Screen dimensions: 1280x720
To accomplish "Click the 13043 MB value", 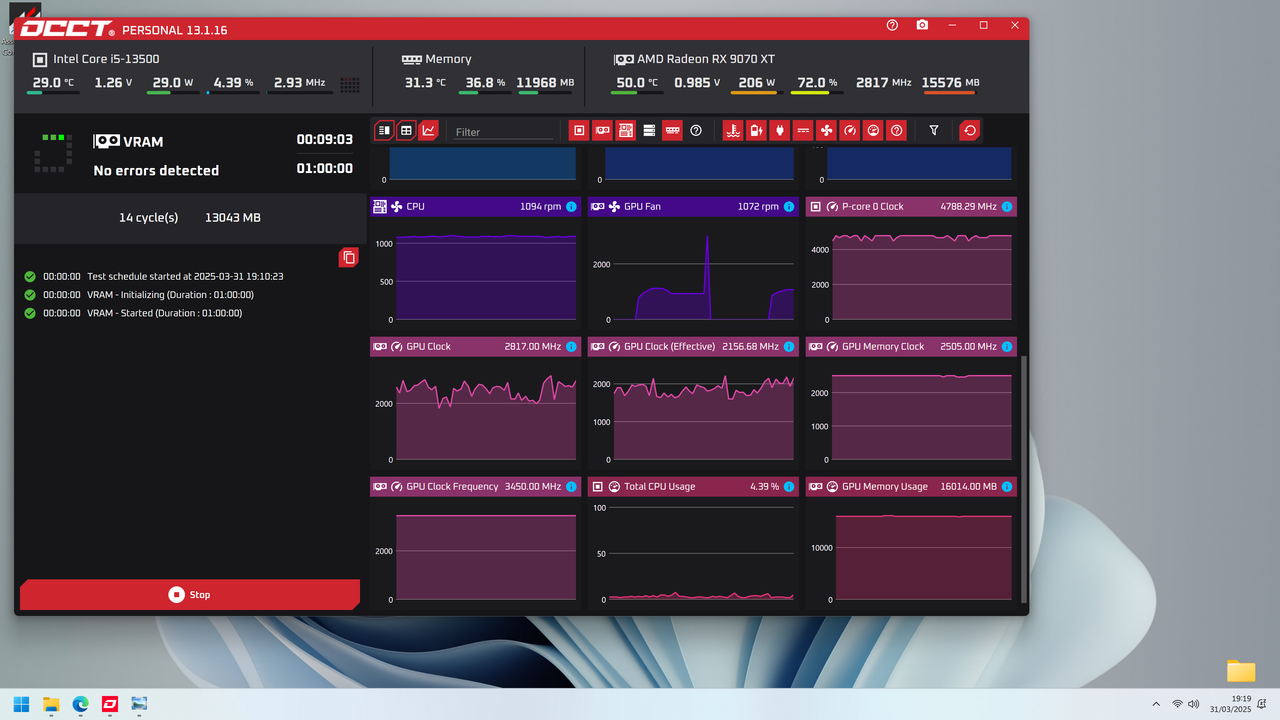I will (x=232, y=217).
